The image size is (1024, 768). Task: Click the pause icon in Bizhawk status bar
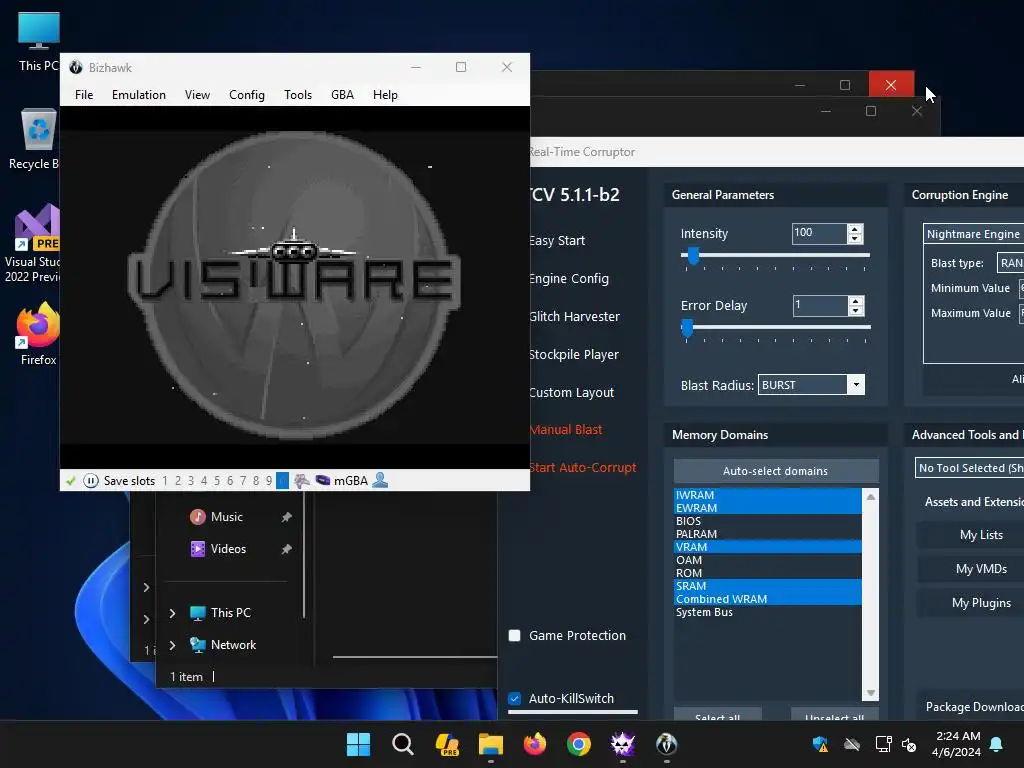(91, 481)
